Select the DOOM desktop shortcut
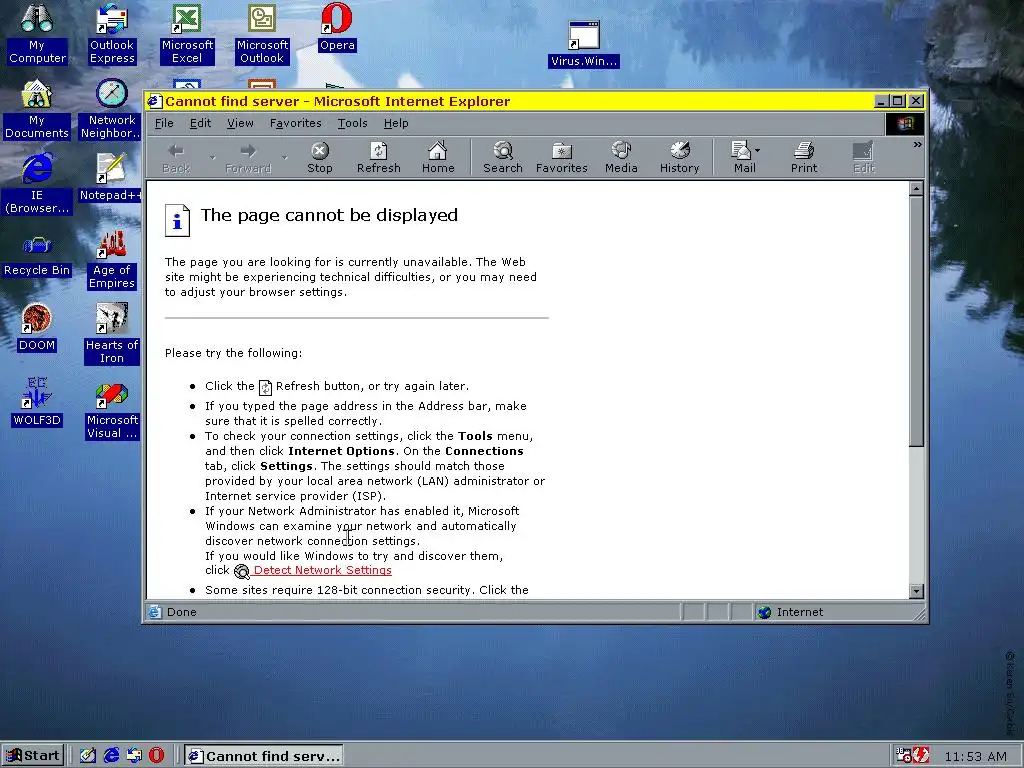Viewport: 1024px width, 768px height. (37, 328)
